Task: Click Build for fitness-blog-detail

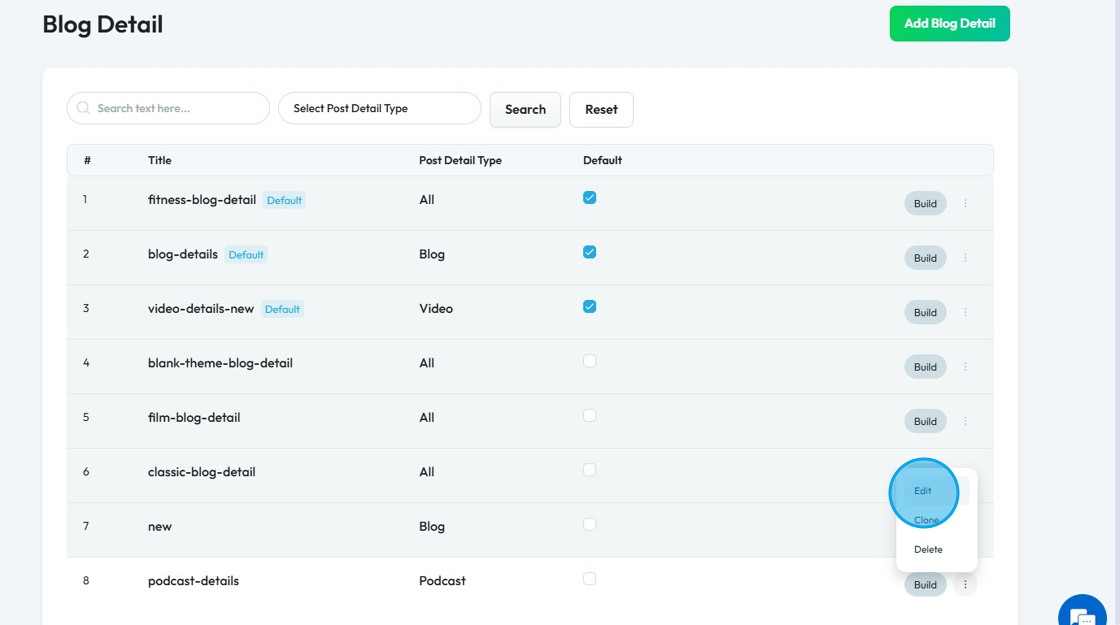Action: tap(925, 204)
